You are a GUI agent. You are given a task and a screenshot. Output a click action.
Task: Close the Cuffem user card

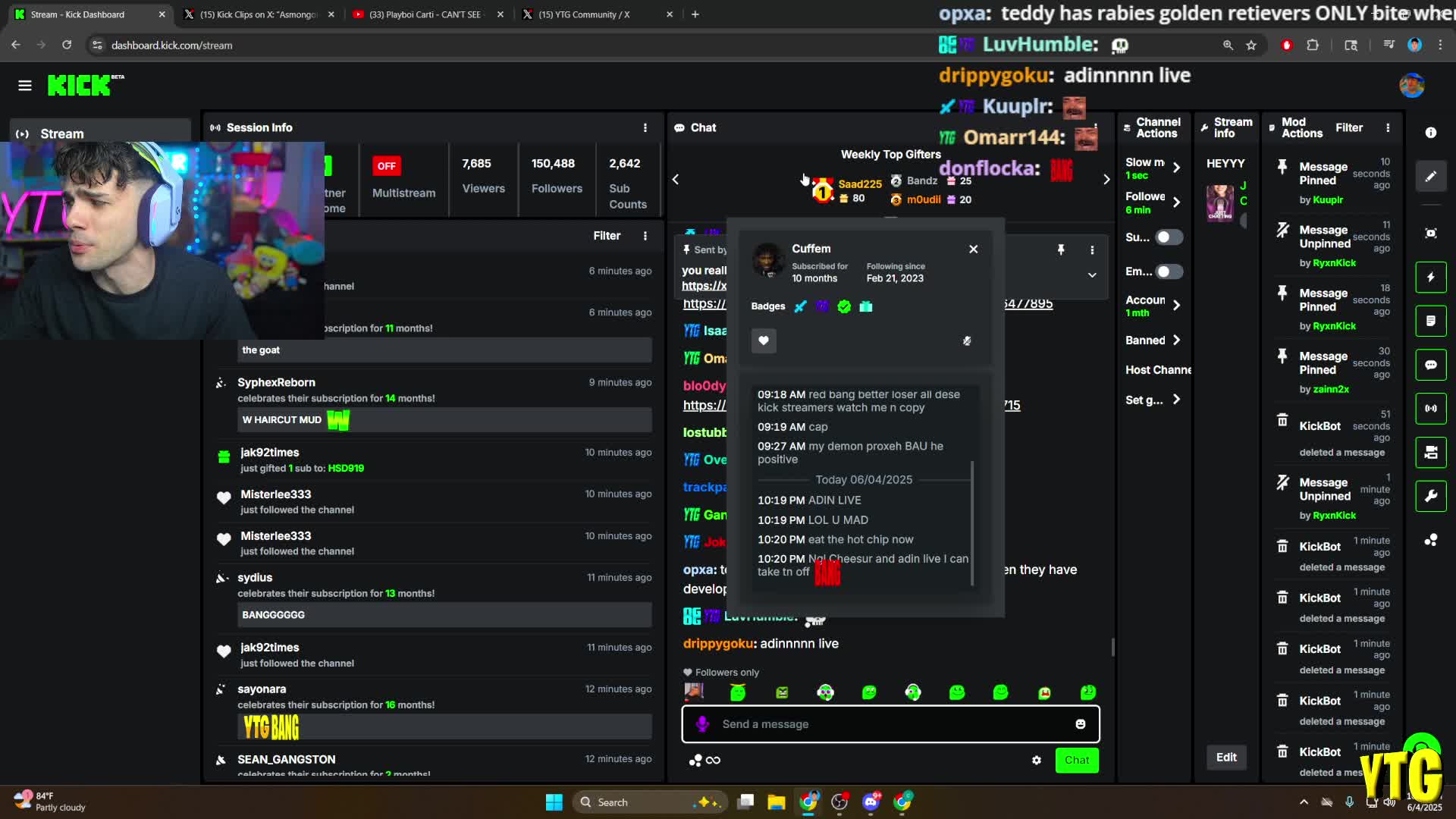click(974, 249)
